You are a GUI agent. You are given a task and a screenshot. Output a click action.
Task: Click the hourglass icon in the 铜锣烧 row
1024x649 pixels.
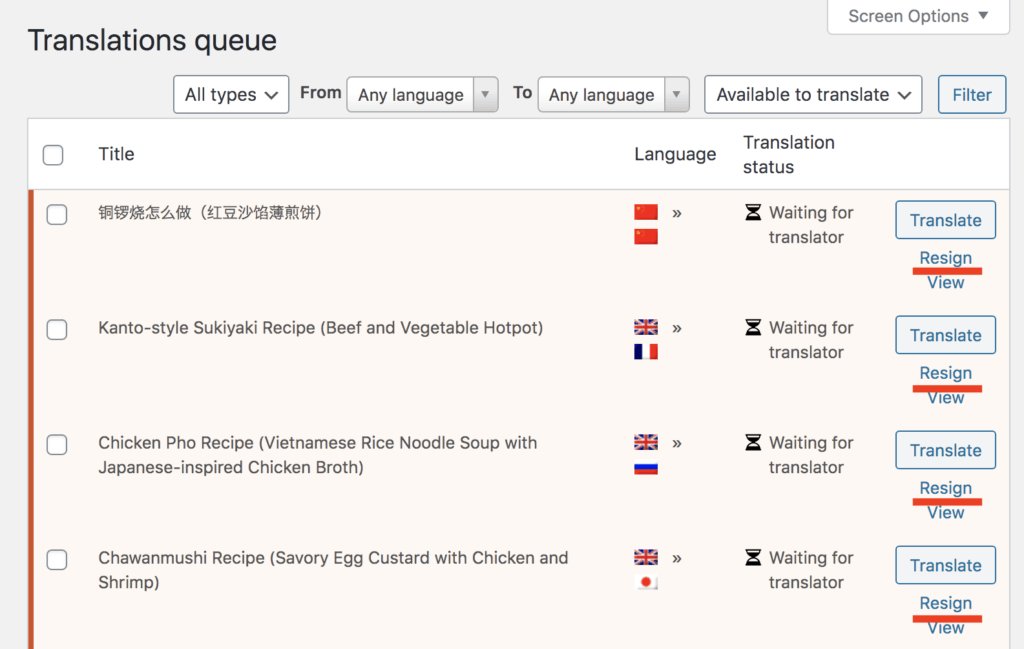pyautogui.click(x=753, y=212)
